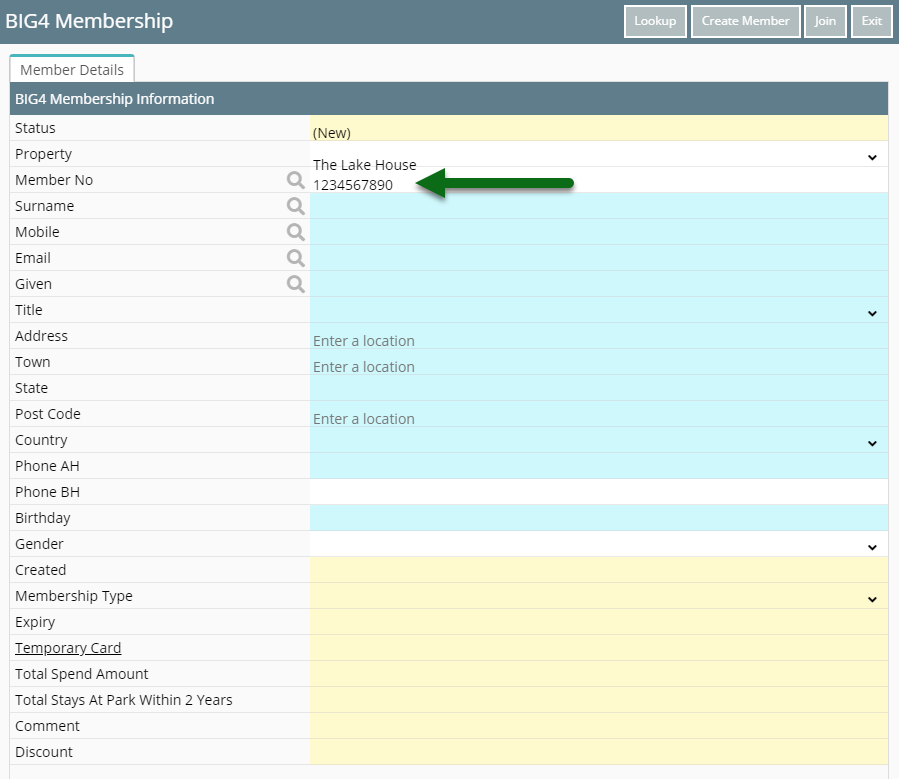Click the Exit button

(x=871, y=21)
